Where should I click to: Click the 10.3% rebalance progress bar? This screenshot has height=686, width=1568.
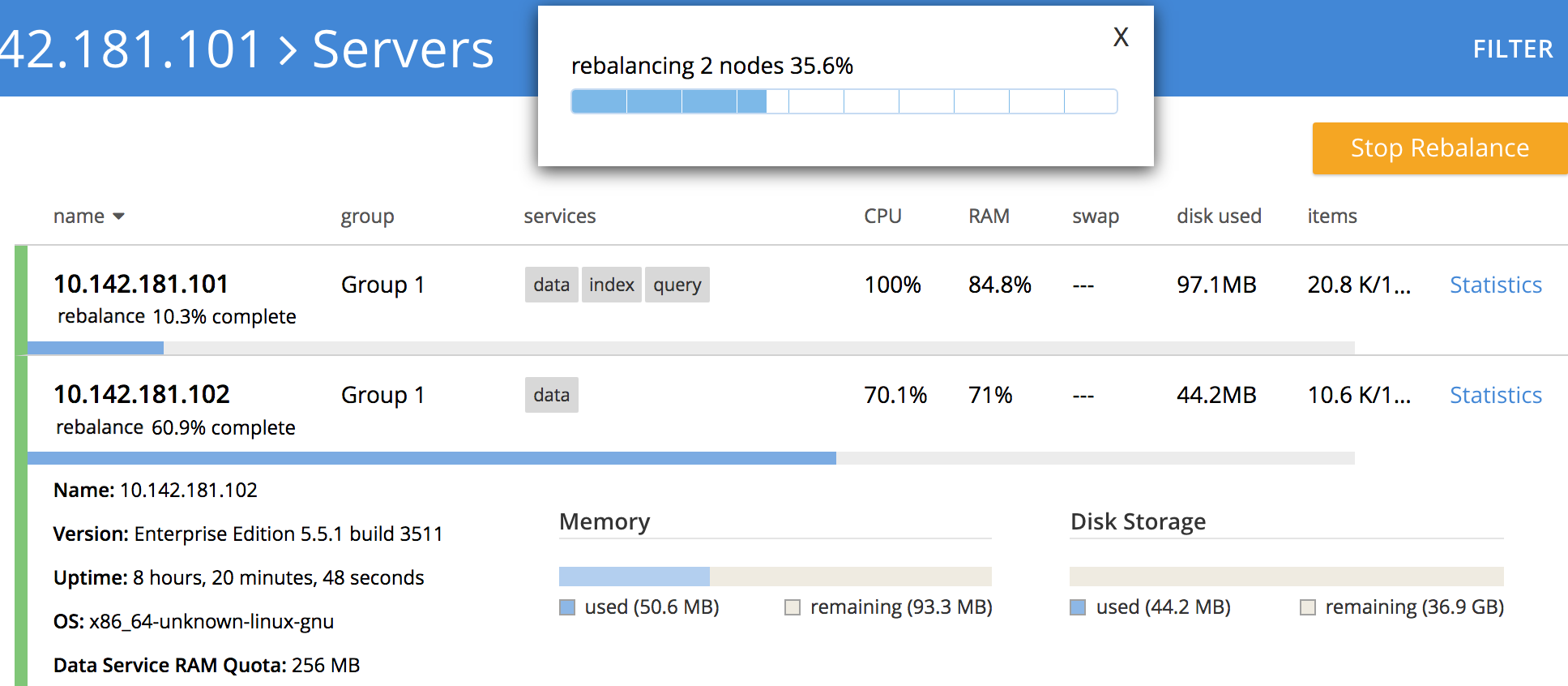coord(690,348)
